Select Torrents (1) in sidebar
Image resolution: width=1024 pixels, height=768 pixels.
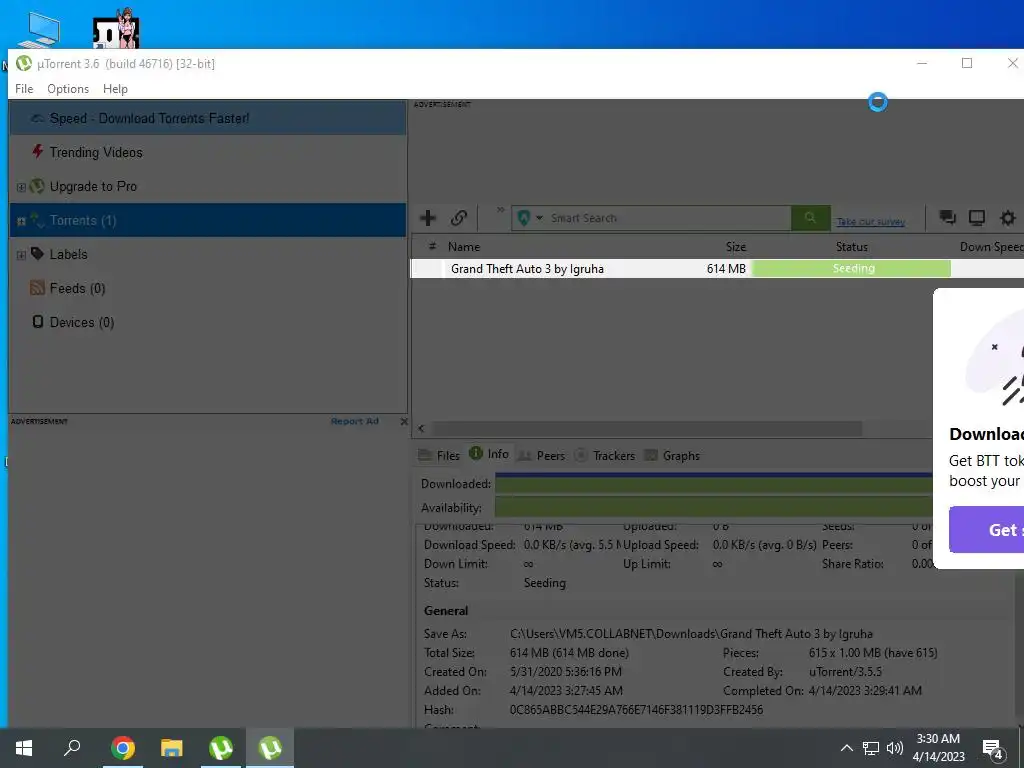click(208, 220)
